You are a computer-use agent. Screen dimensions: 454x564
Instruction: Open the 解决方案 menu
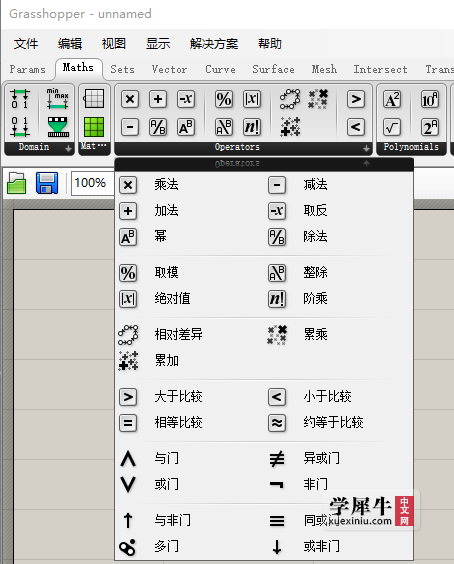(214, 44)
